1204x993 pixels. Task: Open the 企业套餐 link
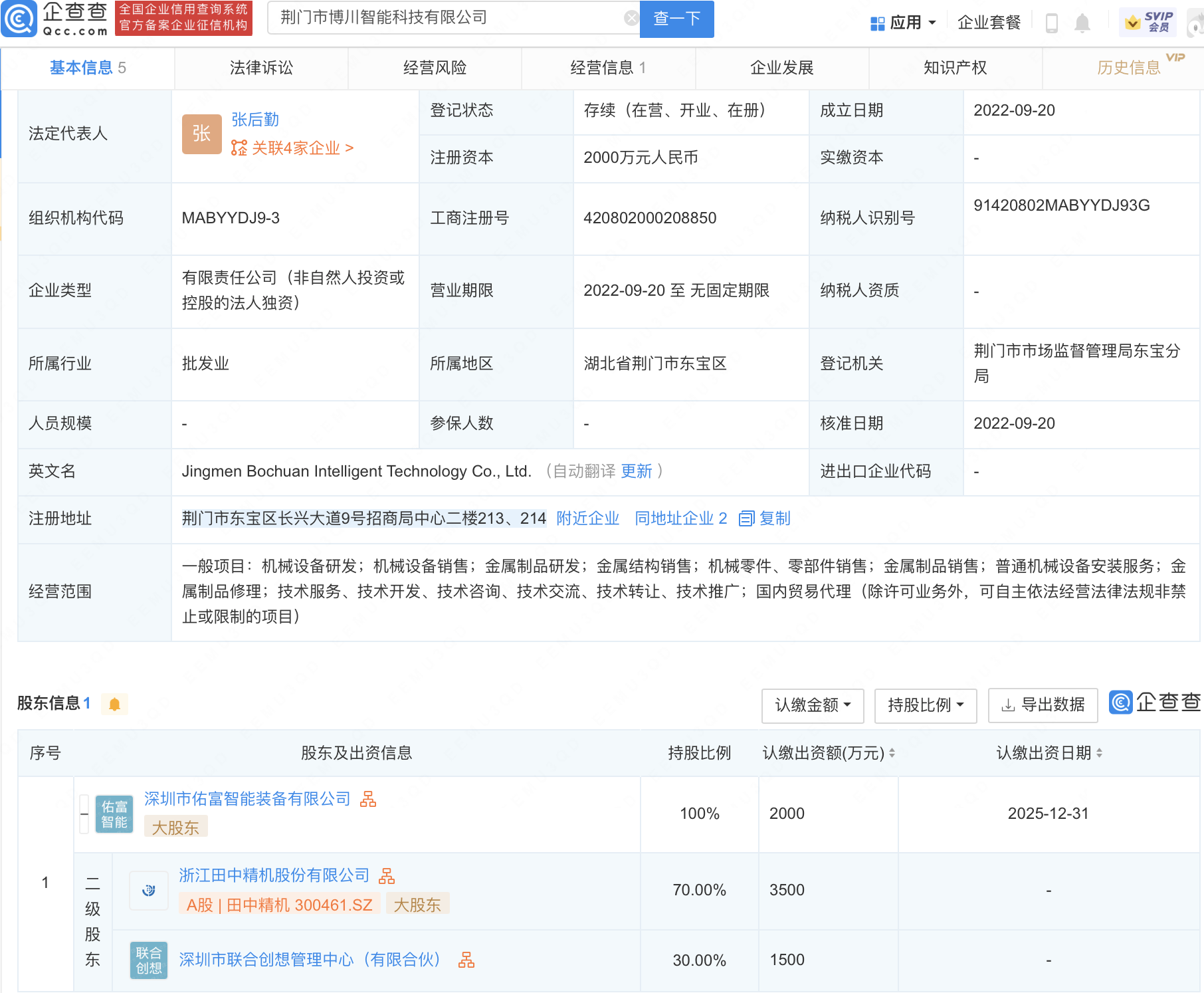[x=989, y=23]
